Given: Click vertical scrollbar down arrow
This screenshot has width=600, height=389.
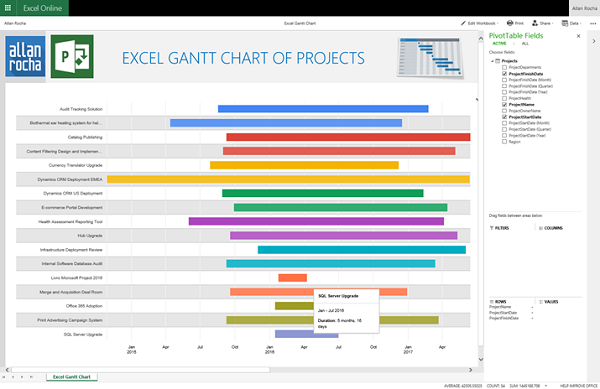Looking at the screenshot, I should [x=481, y=360].
